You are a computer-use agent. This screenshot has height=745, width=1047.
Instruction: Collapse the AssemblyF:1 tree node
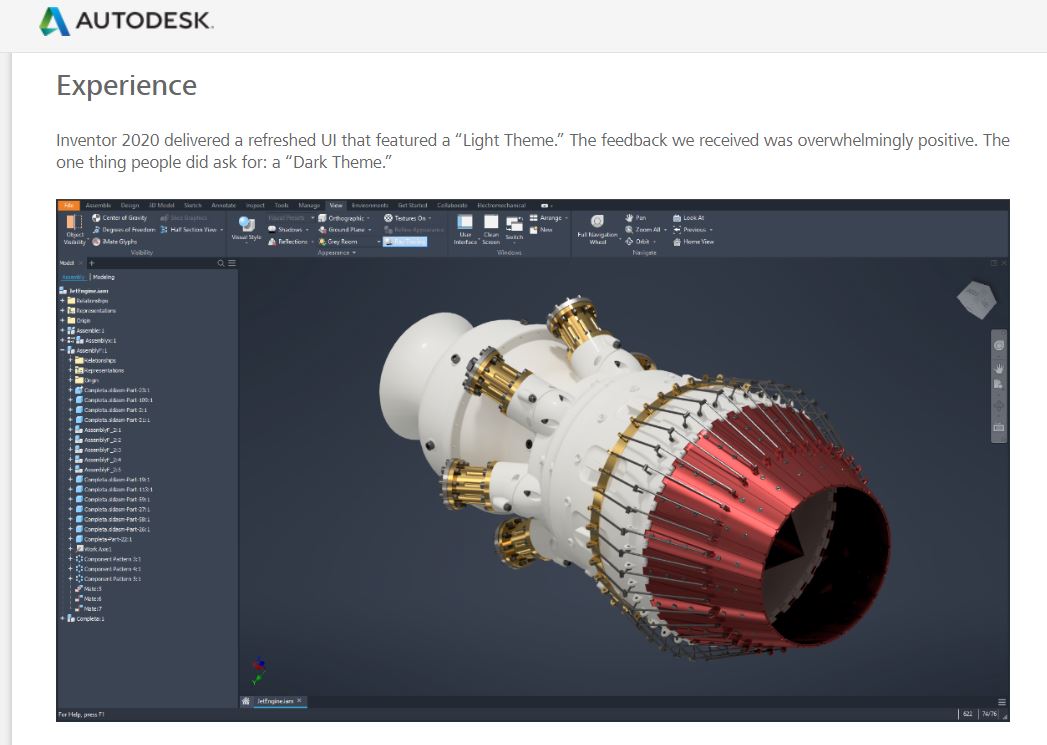(62, 348)
